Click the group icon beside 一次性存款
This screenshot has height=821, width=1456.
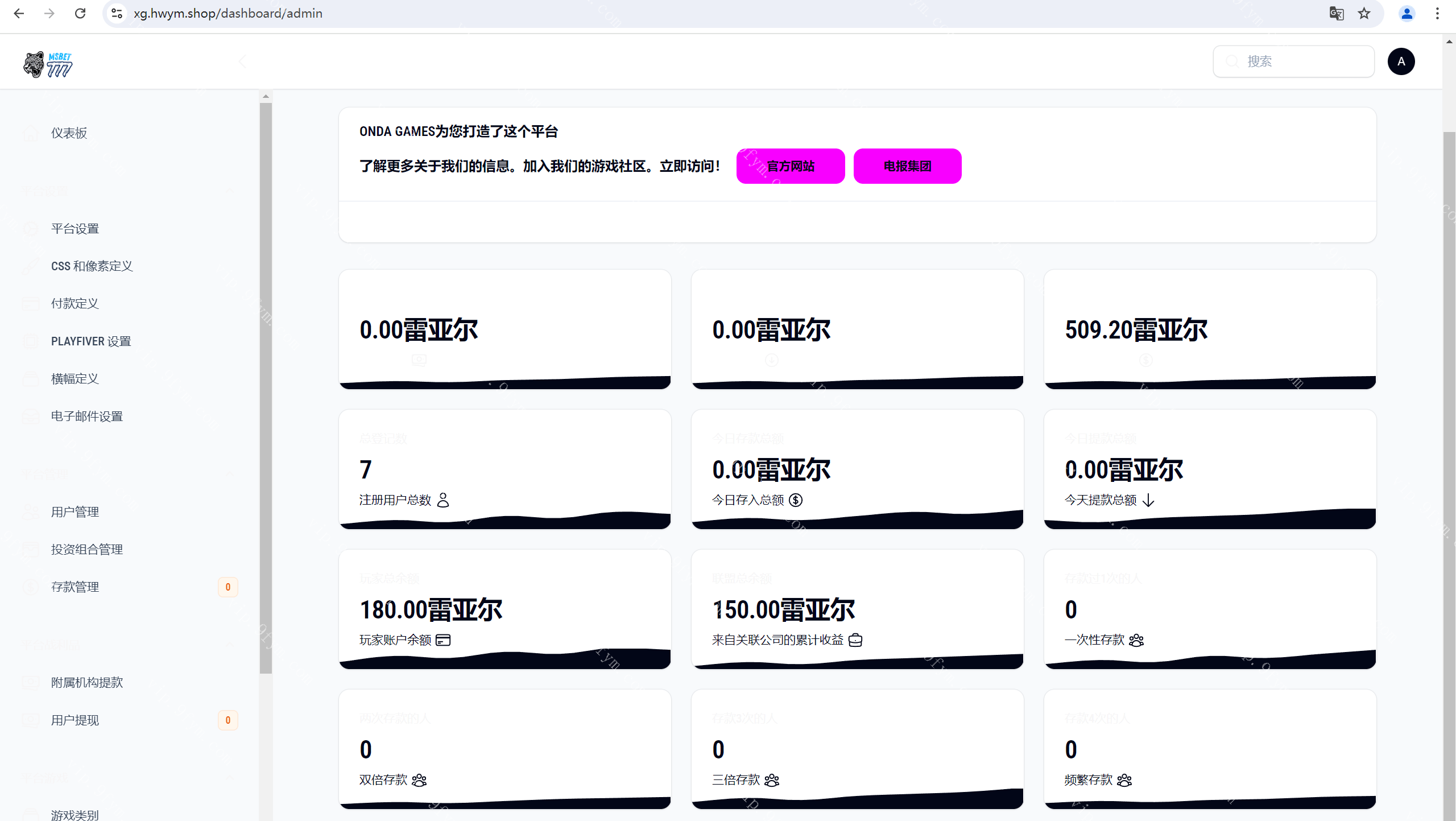point(1136,640)
